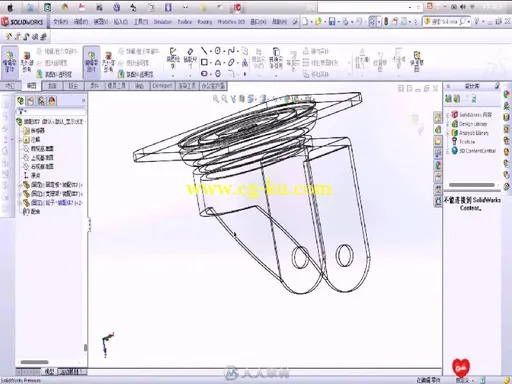This screenshot has height=384, width=512.
Task: Open the PhotoView 360 menu
Action: point(231,22)
